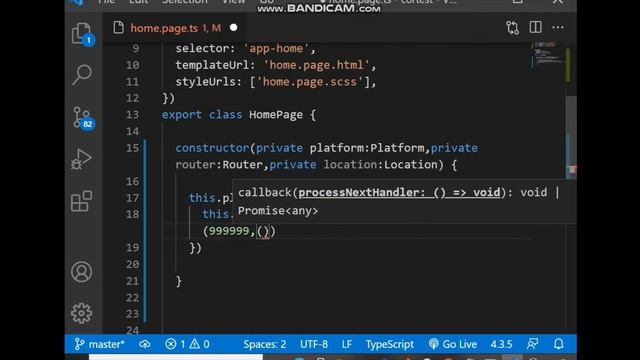Screen dimensions: 640x360
Task: Click the feedback icon in status bar
Action: click(x=532, y=344)
